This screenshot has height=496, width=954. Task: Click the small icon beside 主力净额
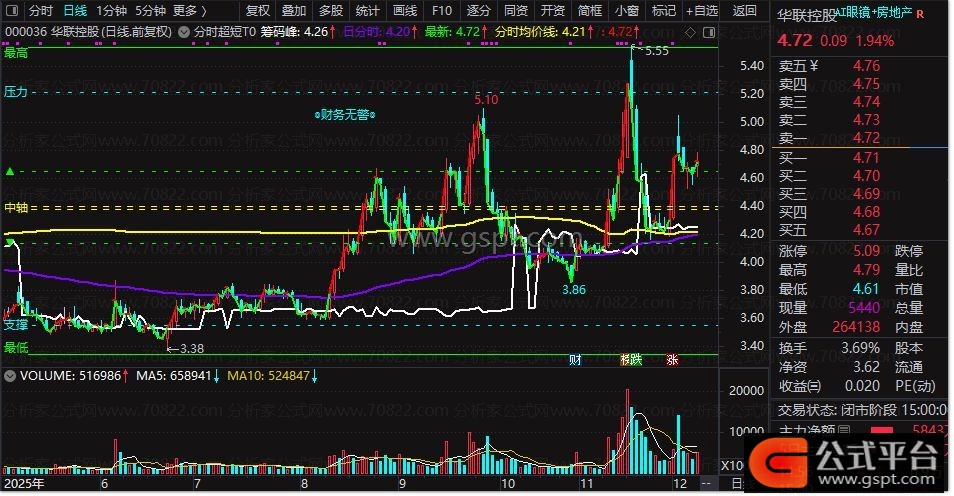845,431
